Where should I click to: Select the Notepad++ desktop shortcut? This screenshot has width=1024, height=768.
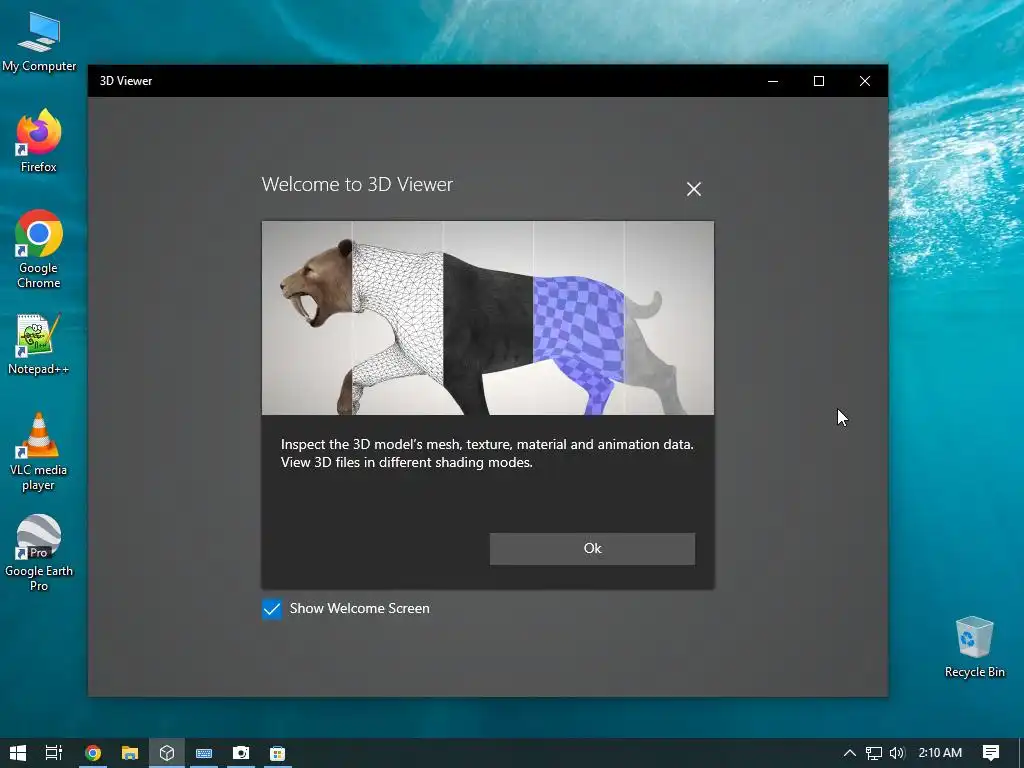pyautogui.click(x=39, y=345)
